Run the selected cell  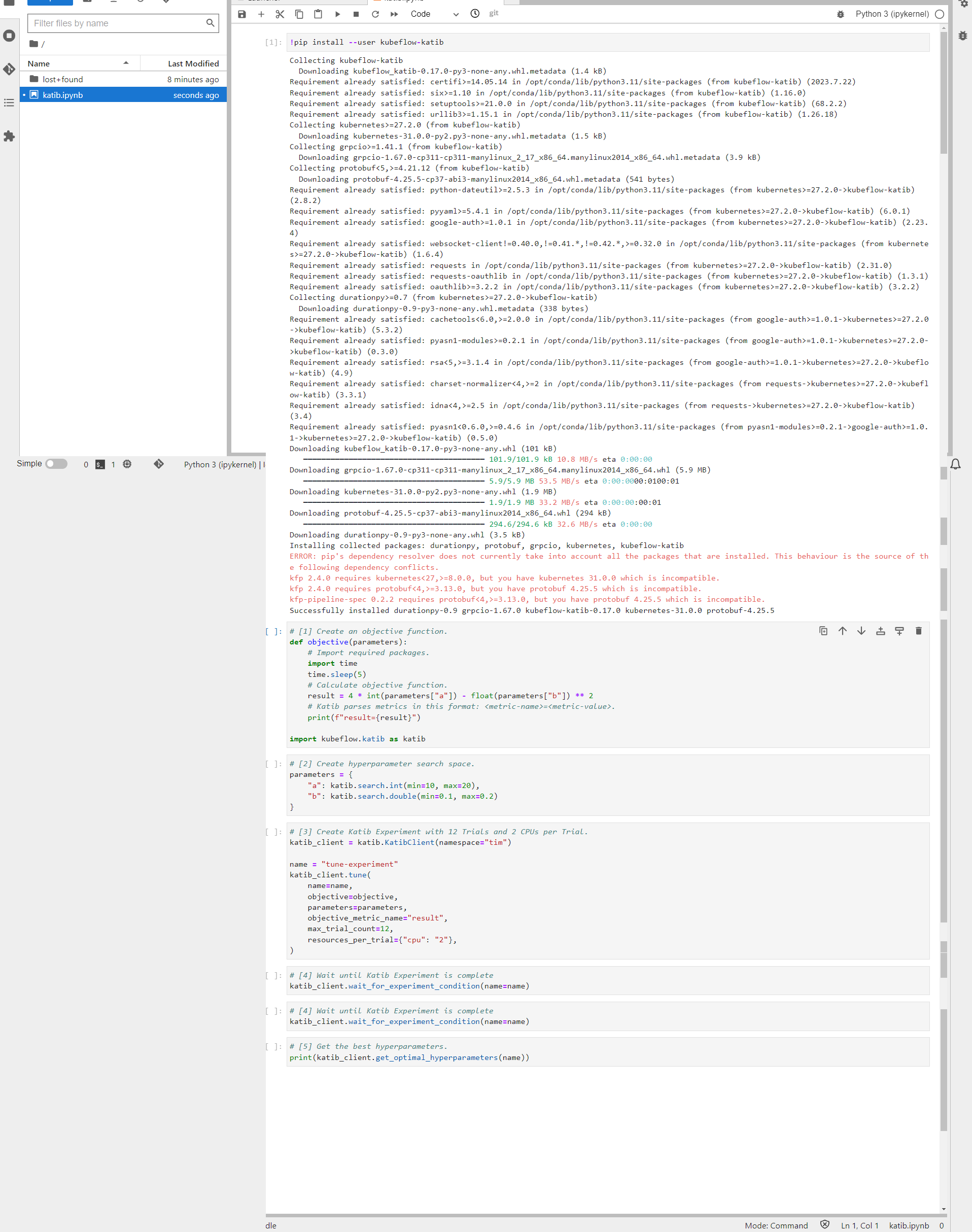click(x=337, y=14)
